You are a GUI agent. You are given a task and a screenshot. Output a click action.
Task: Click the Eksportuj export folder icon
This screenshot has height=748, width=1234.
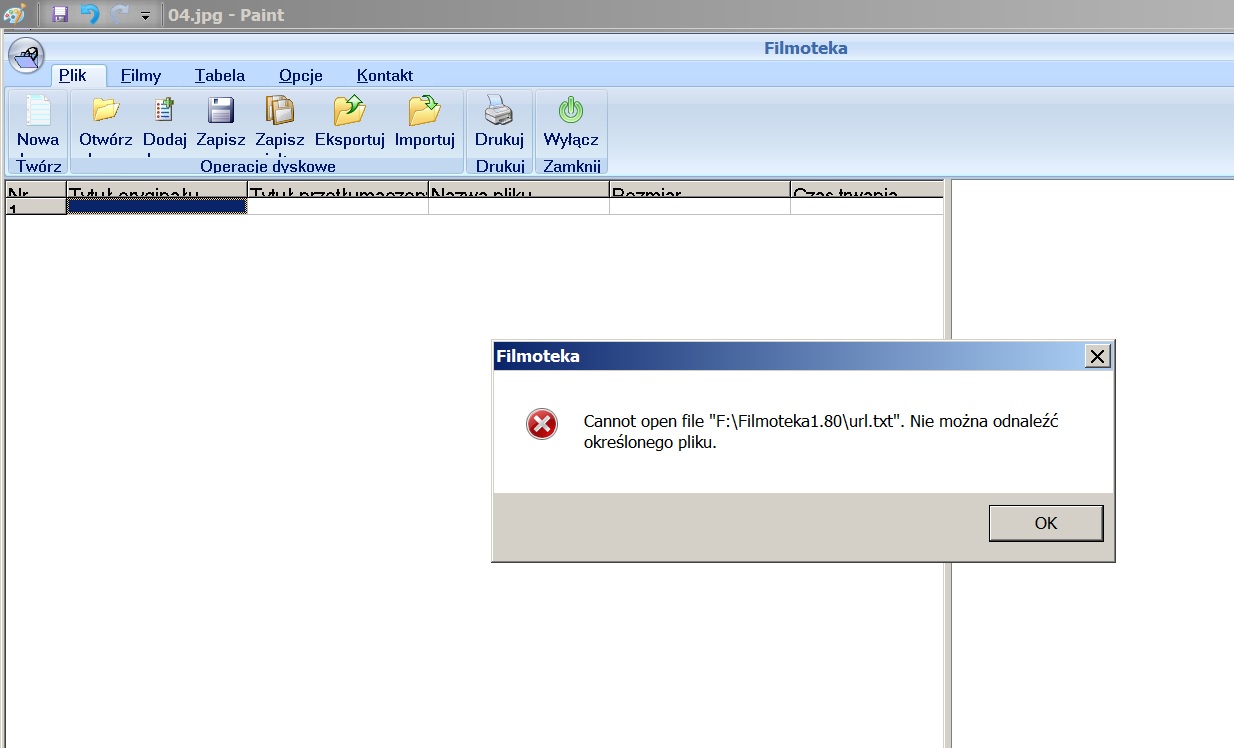(x=349, y=110)
